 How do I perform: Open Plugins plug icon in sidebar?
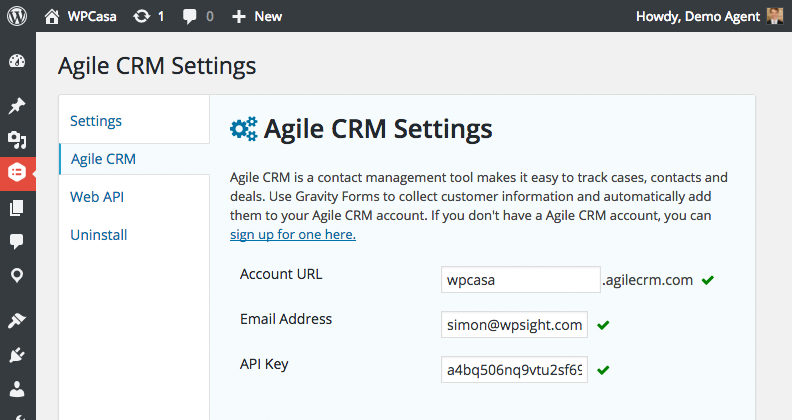click(x=17, y=355)
